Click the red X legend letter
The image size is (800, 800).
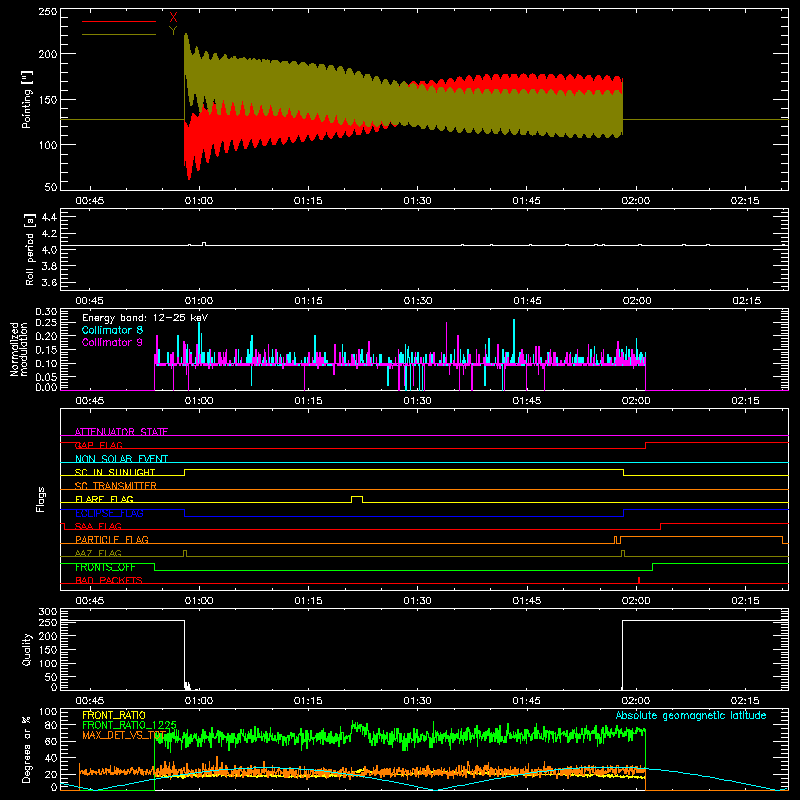[173, 18]
